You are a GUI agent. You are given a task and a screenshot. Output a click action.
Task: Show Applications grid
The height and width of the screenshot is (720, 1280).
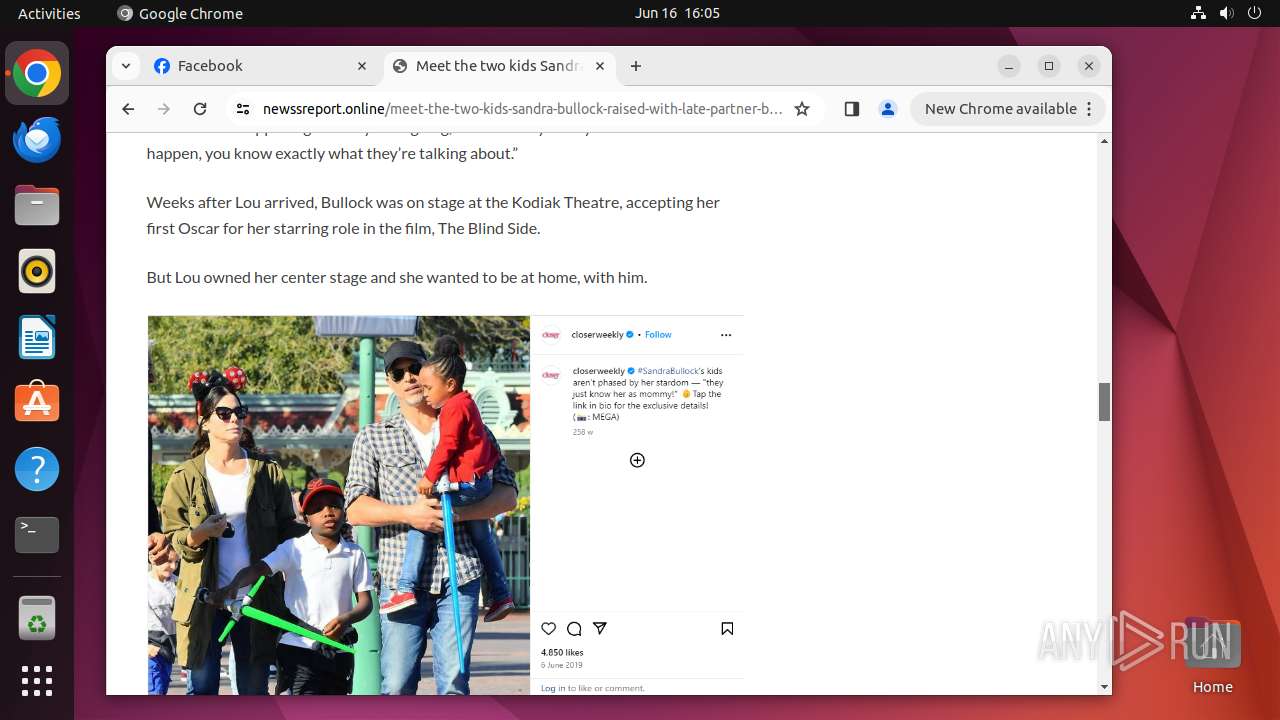(x=37, y=681)
